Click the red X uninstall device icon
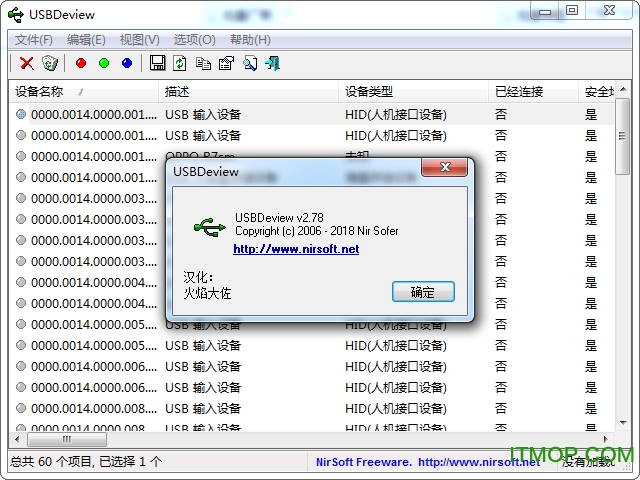Screen dimensions: 640x480 27,63
